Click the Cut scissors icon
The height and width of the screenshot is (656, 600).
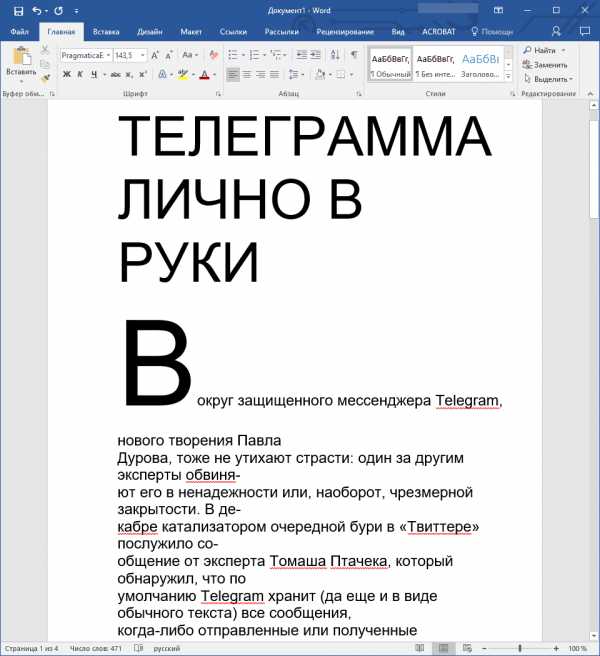tap(46, 50)
